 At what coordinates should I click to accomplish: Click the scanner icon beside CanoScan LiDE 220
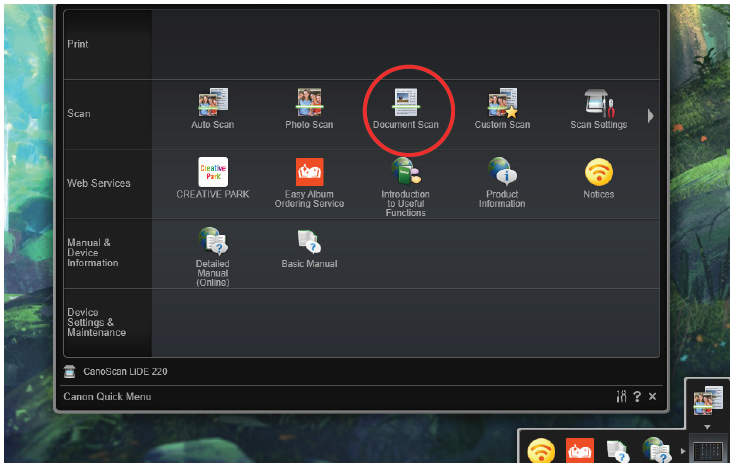[70, 373]
